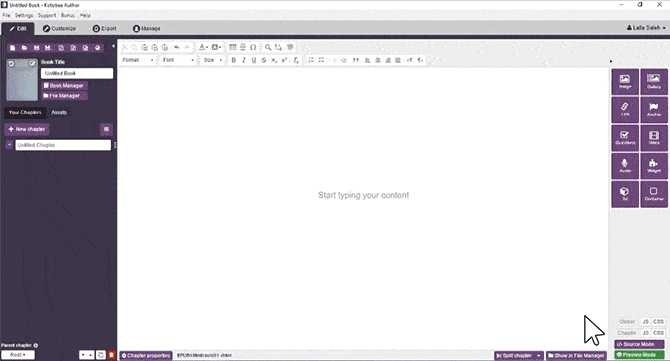
Task: Add a Gallery element
Action: [x=654, y=81]
